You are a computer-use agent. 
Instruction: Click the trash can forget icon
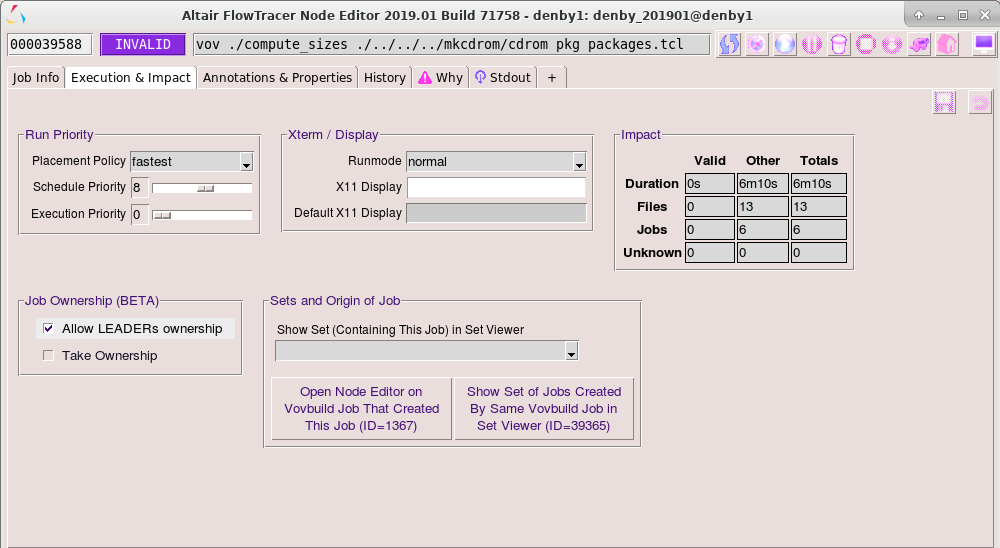click(839, 45)
